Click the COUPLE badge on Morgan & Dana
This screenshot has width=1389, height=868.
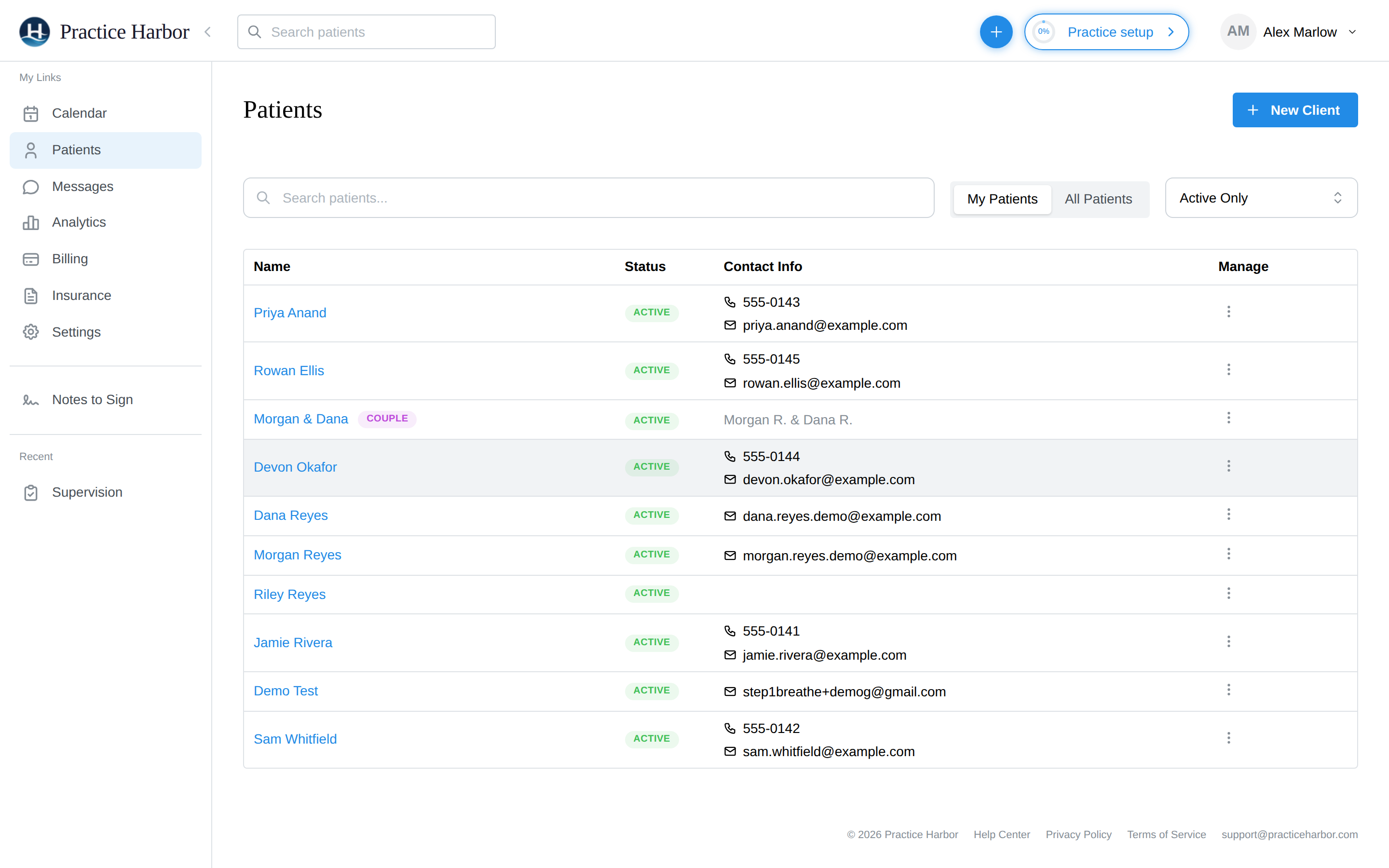point(387,419)
